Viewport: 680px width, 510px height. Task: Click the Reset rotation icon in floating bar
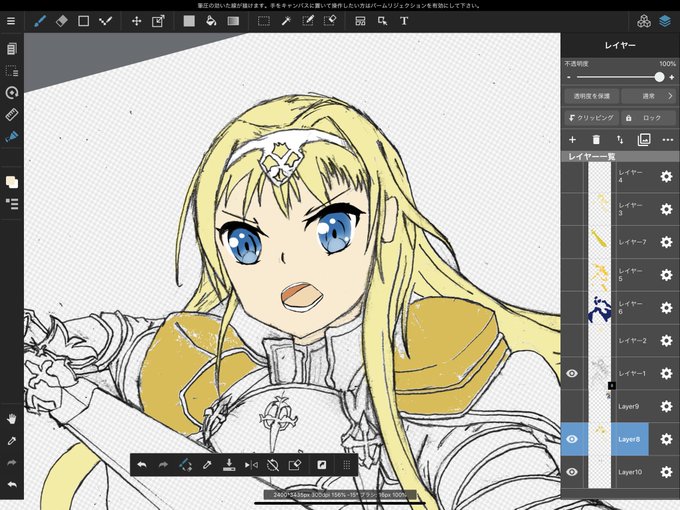point(273,465)
